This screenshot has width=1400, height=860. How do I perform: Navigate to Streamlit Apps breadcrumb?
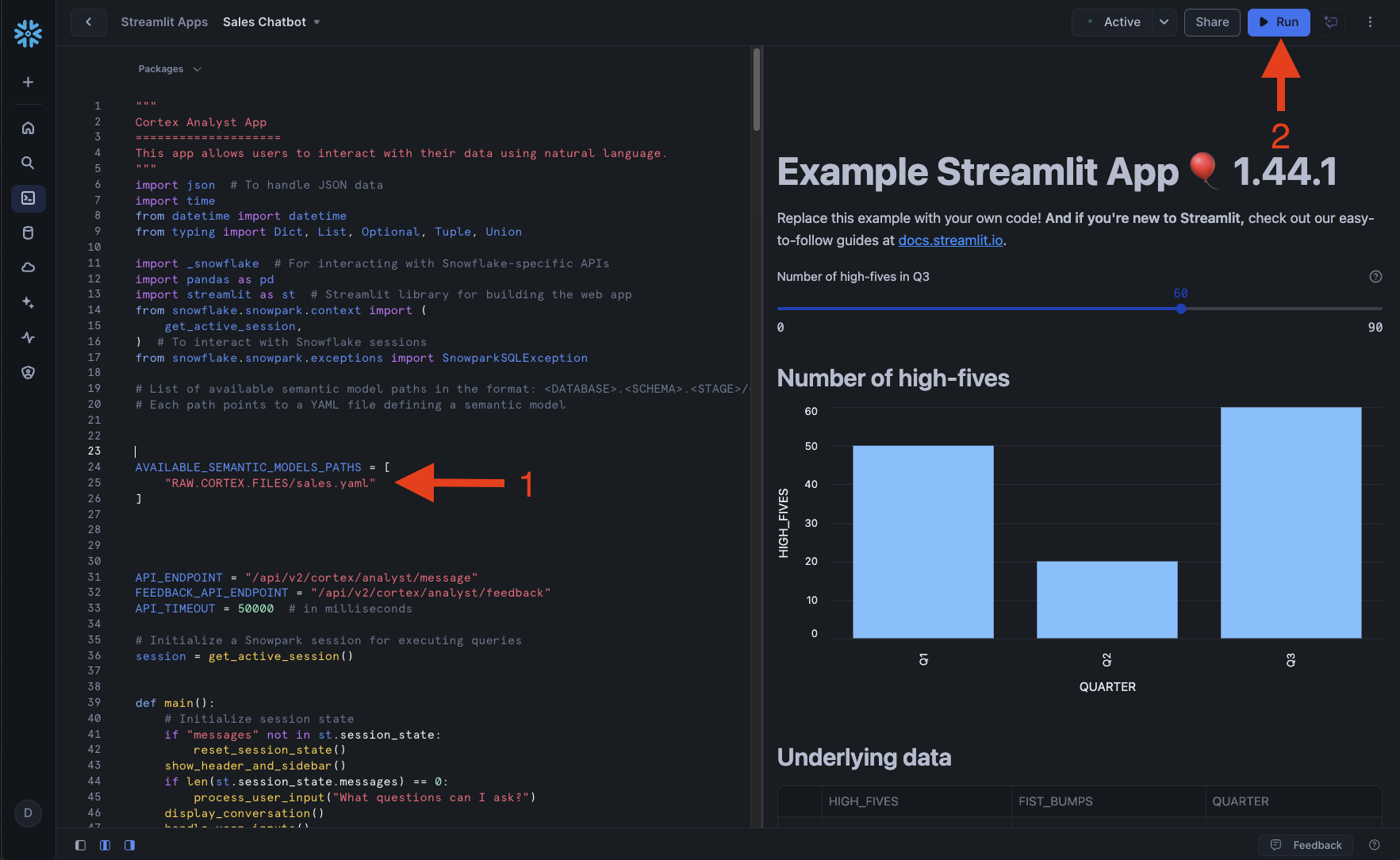(x=164, y=22)
